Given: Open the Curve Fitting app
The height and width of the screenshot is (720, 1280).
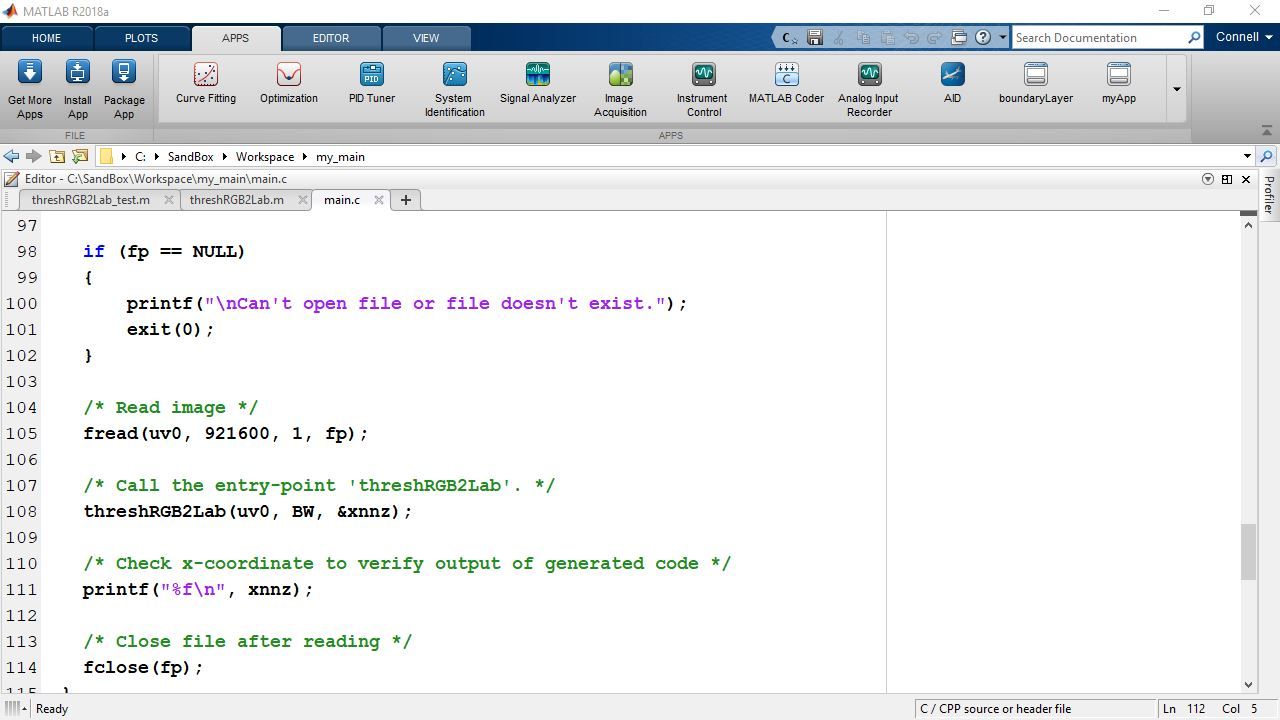Looking at the screenshot, I should coord(205,85).
